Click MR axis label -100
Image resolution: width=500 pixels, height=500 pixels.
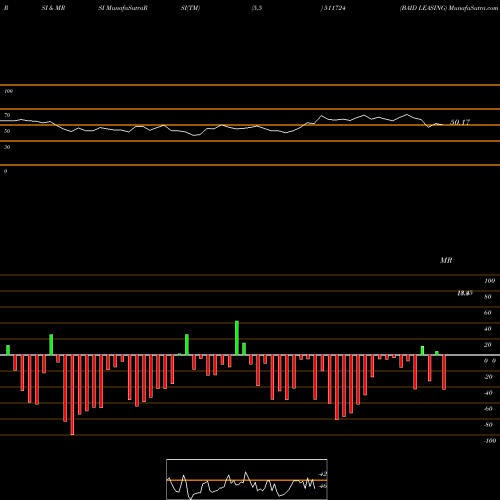[490, 441]
